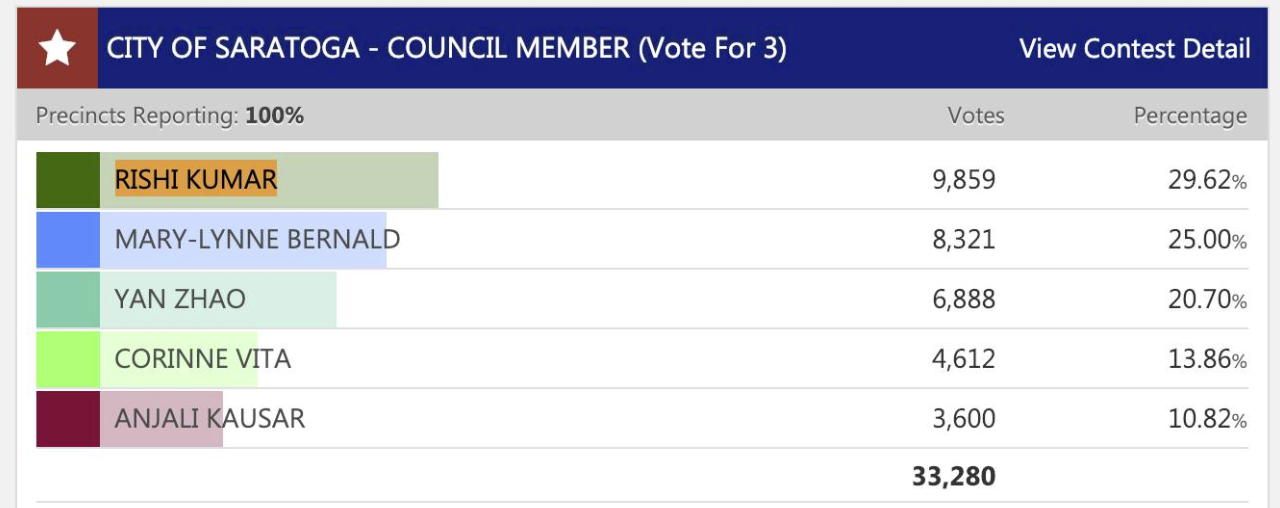Click the lime green Corinne Vita swatch
The height and width of the screenshot is (508, 1280).
coord(68,359)
